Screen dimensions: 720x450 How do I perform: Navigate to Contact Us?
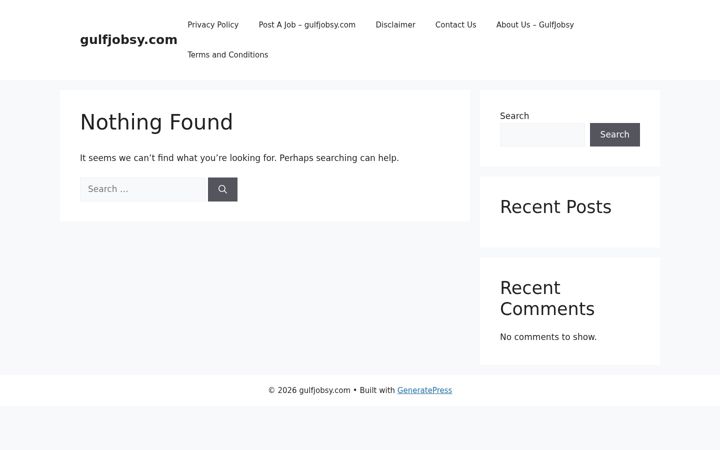click(x=456, y=25)
